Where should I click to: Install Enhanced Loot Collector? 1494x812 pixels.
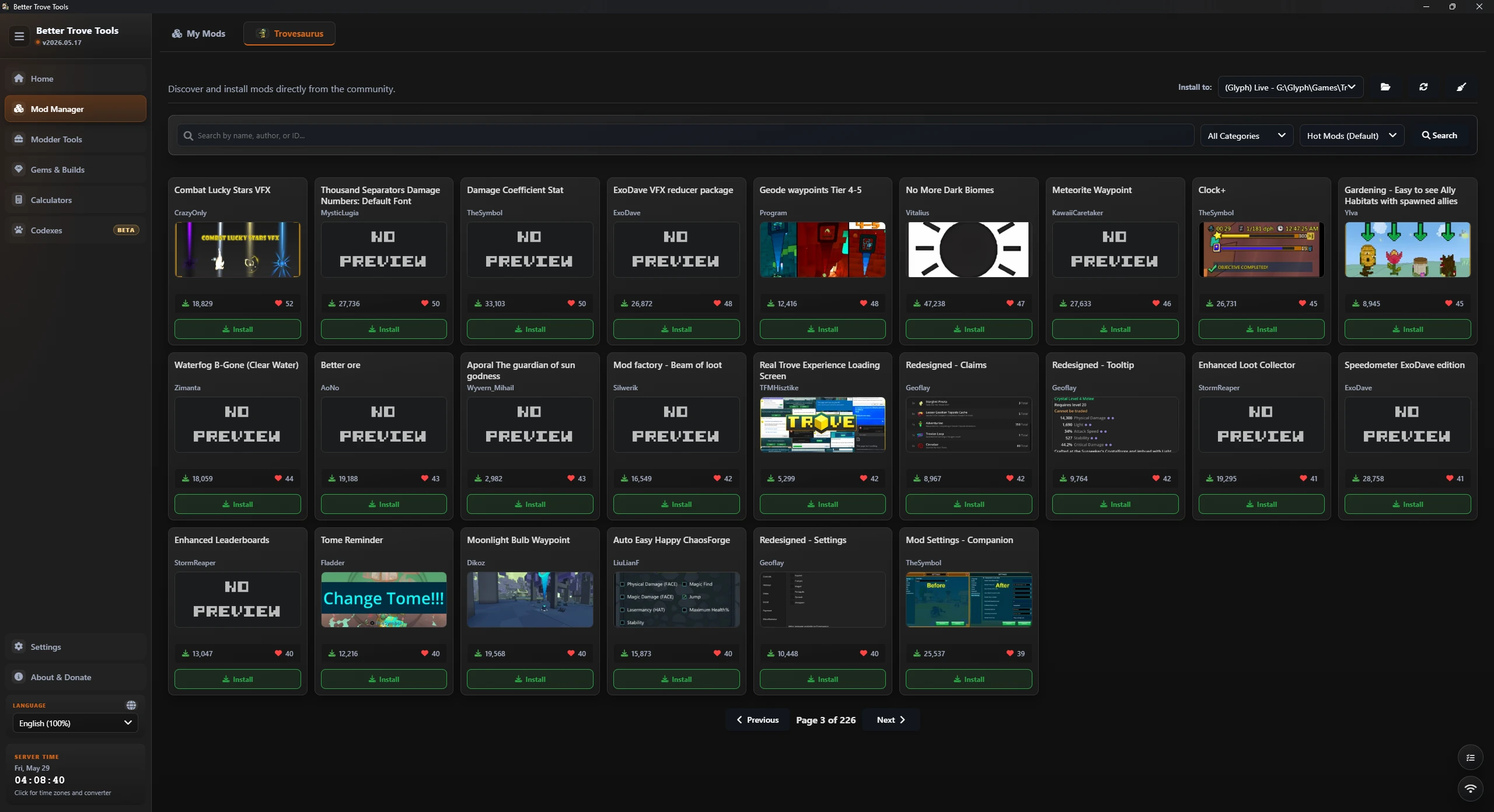point(1261,504)
